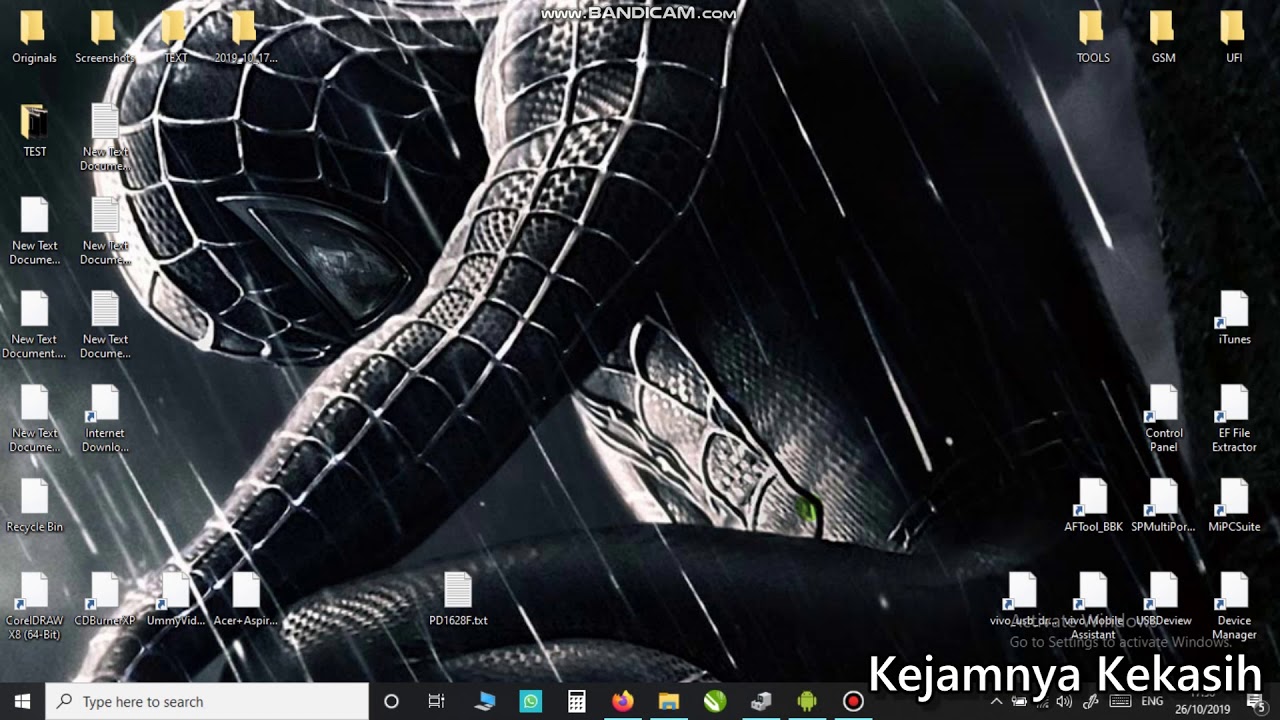The width and height of the screenshot is (1280, 720).
Task: Select the CDBurnerXP shortcut
Action: pos(104,600)
